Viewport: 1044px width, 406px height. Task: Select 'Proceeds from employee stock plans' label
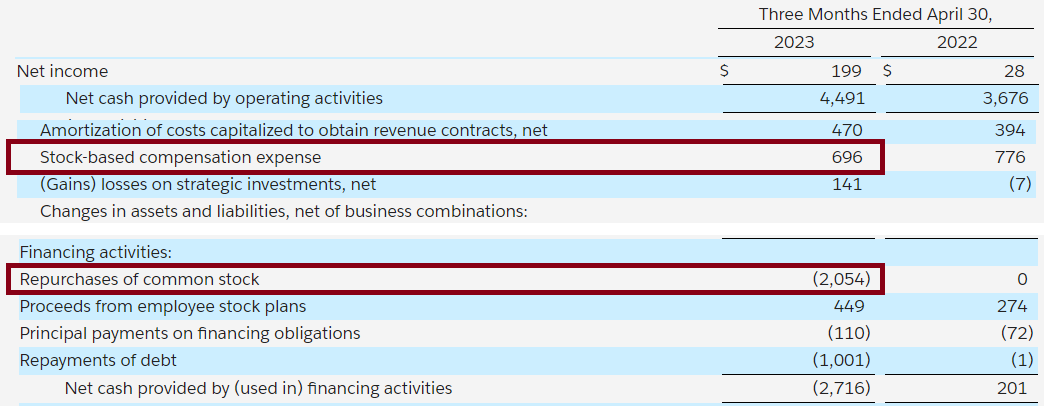pos(163,306)
